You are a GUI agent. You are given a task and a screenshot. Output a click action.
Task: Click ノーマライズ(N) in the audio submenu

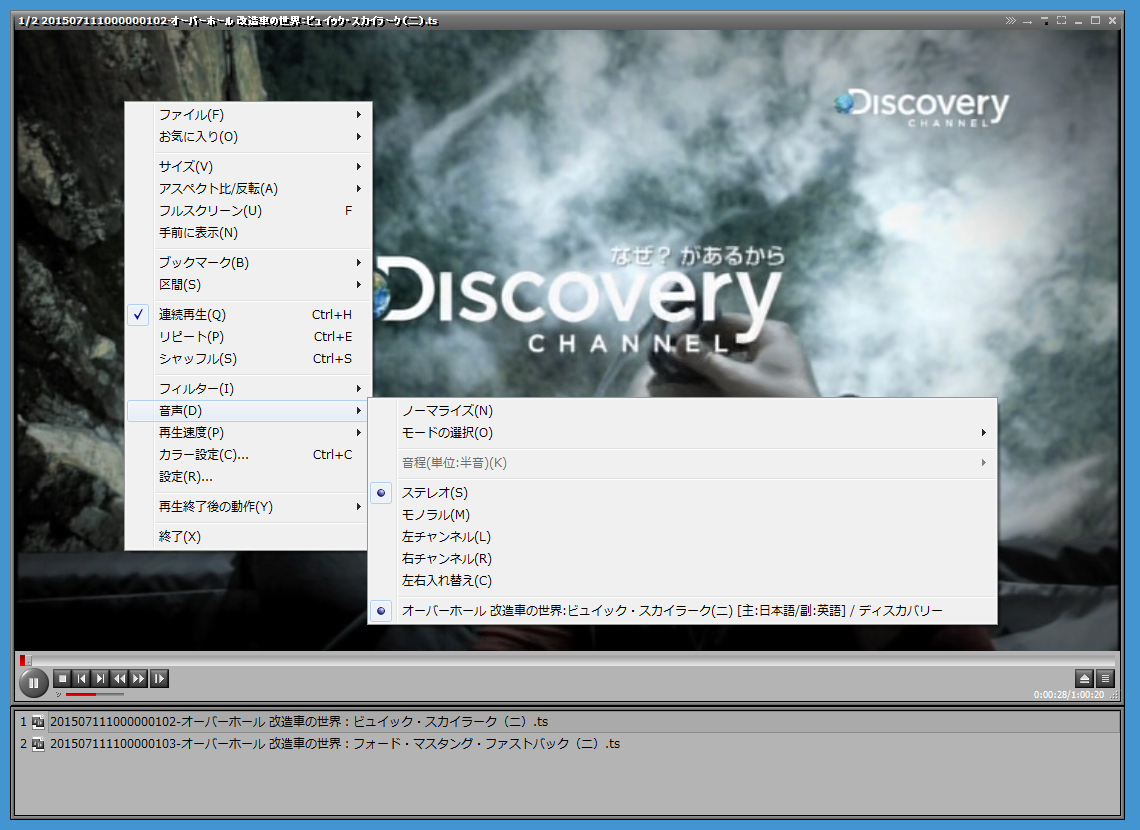tap(447, 411)
